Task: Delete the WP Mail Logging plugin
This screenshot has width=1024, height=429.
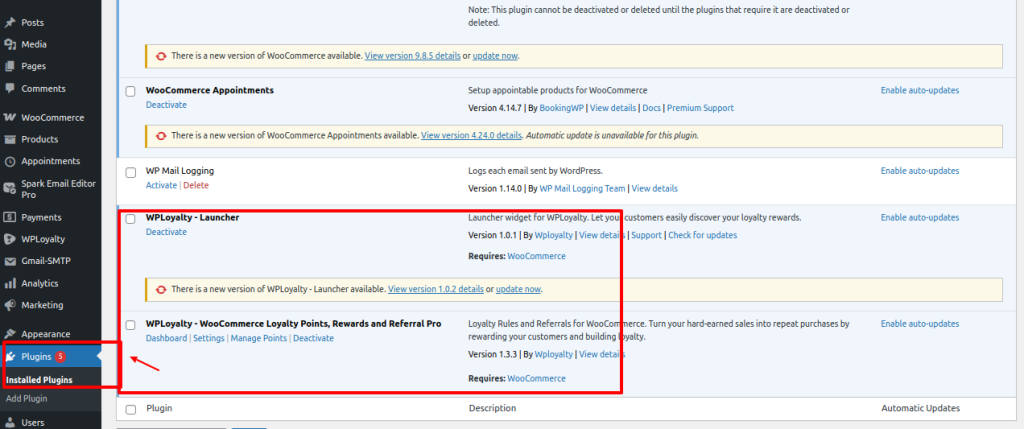Action: 196,185
